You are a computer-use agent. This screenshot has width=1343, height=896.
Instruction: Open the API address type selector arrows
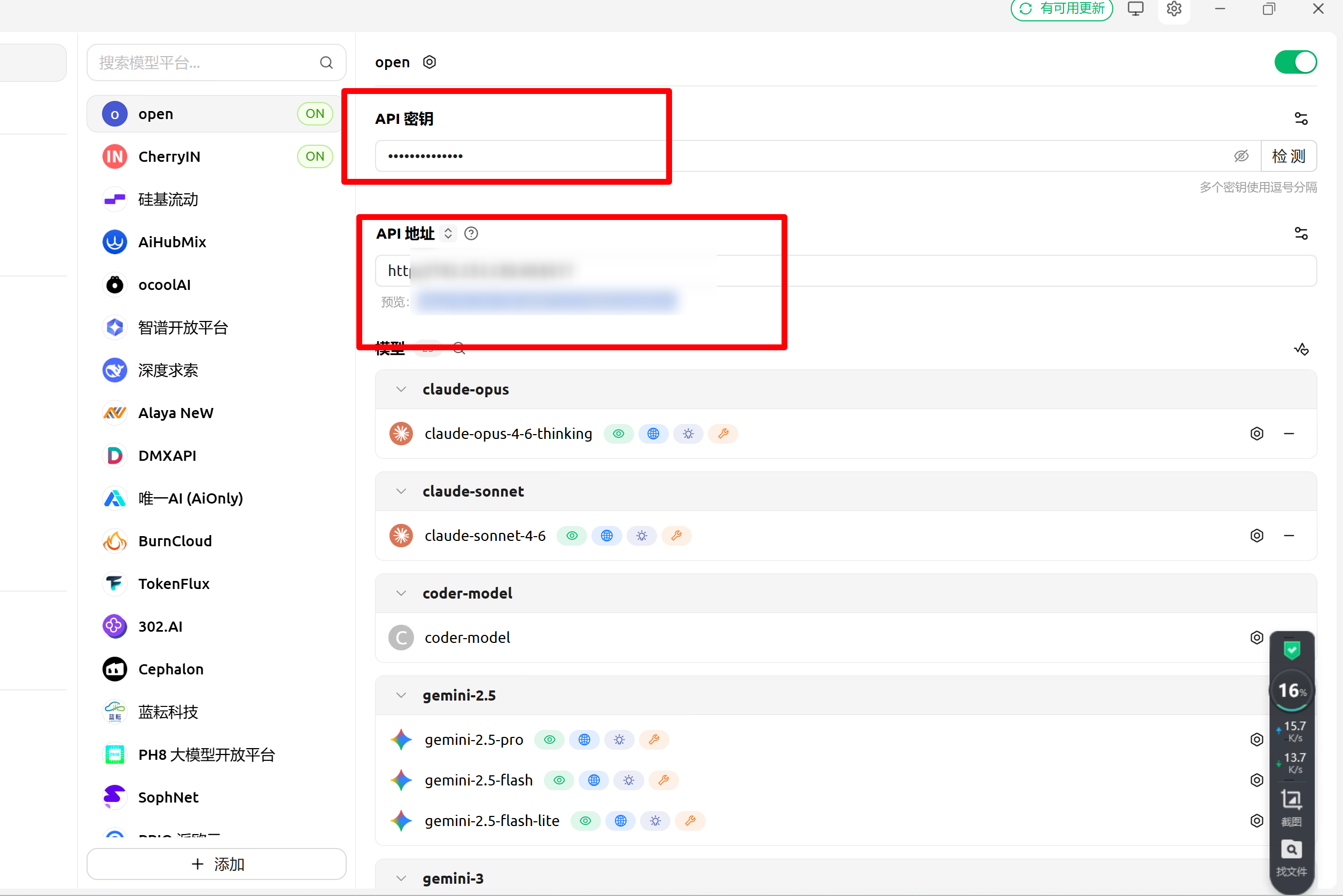(448, 233)
